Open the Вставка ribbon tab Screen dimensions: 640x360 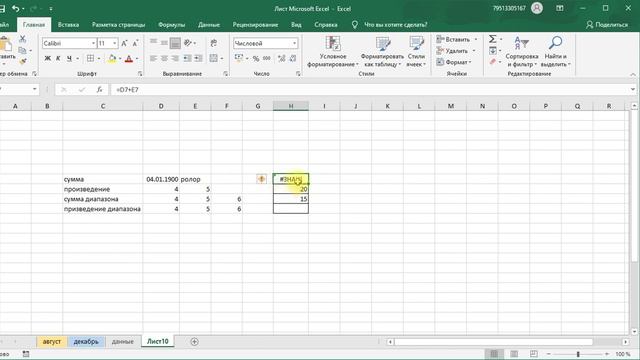click(68, 24)
